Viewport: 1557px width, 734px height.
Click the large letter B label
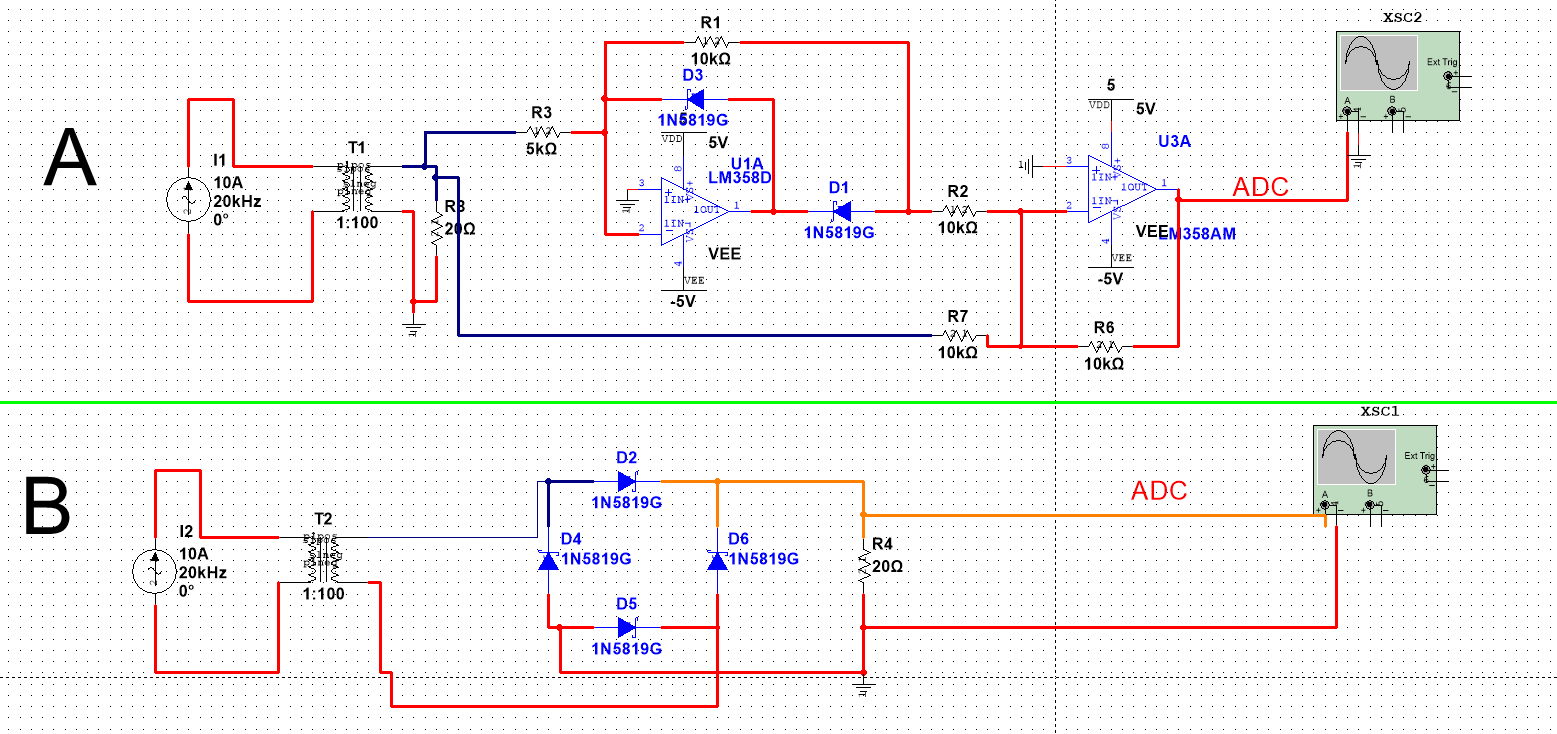[48, 505]
